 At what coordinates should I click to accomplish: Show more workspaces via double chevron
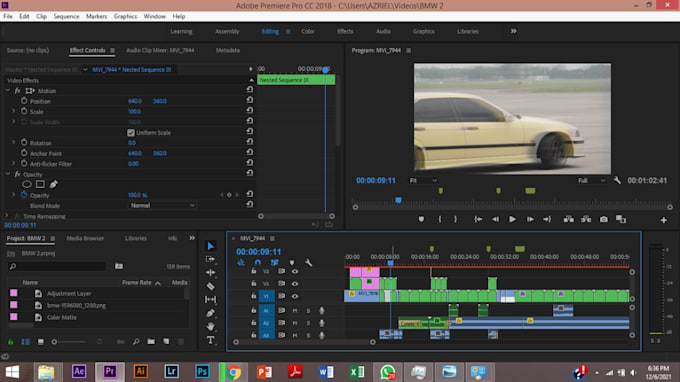tap(513, 31)
